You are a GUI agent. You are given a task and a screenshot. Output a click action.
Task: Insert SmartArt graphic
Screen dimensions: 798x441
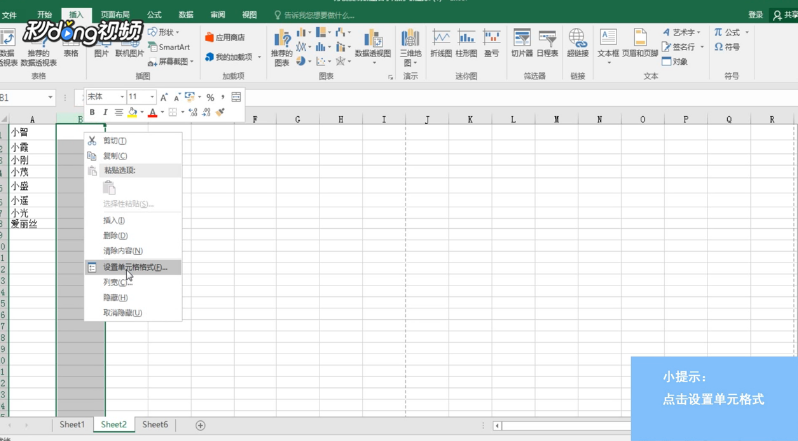point(169,47)
